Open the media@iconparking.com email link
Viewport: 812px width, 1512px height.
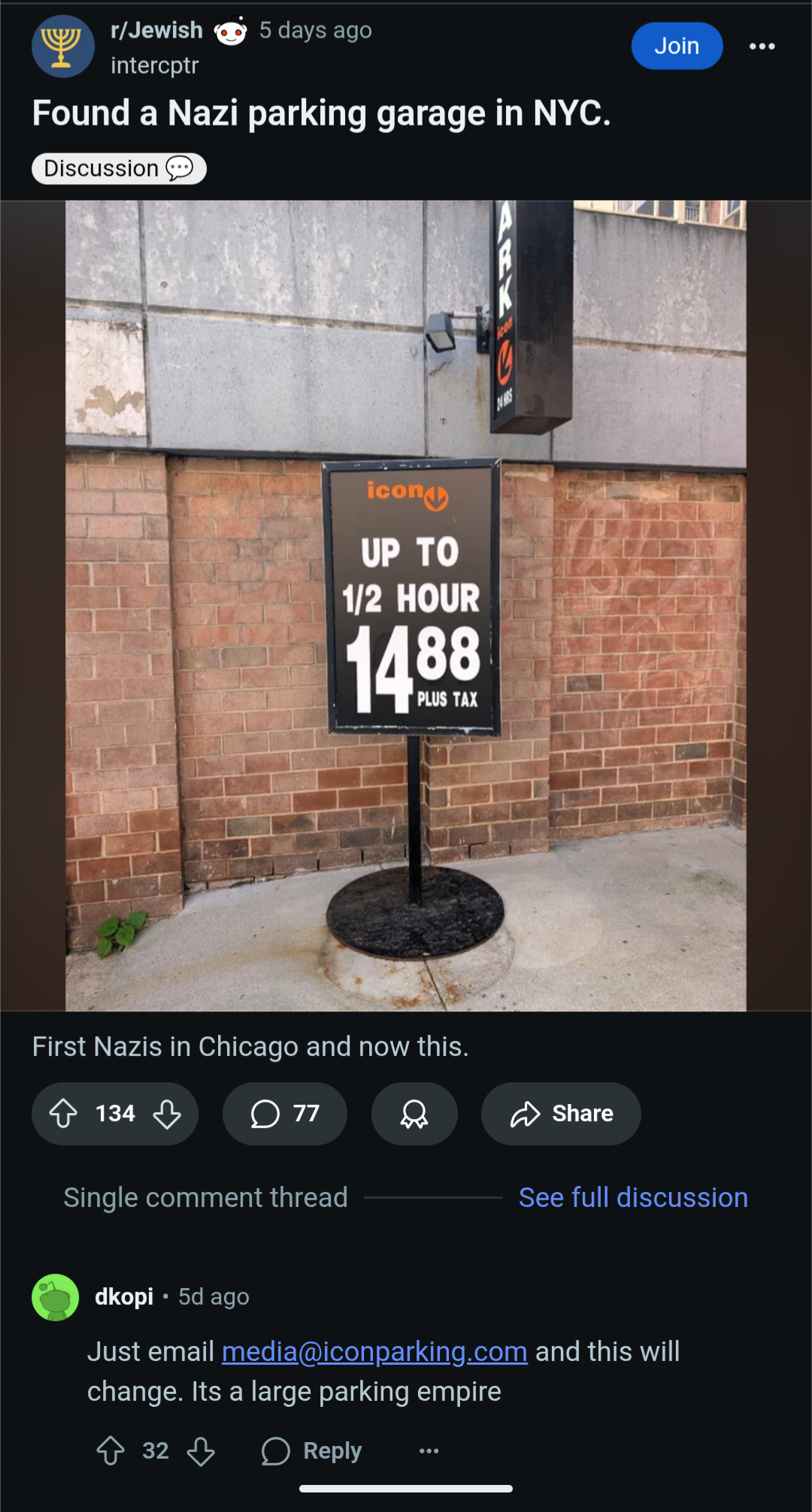pyautogui.click(x=374, y=1351)
